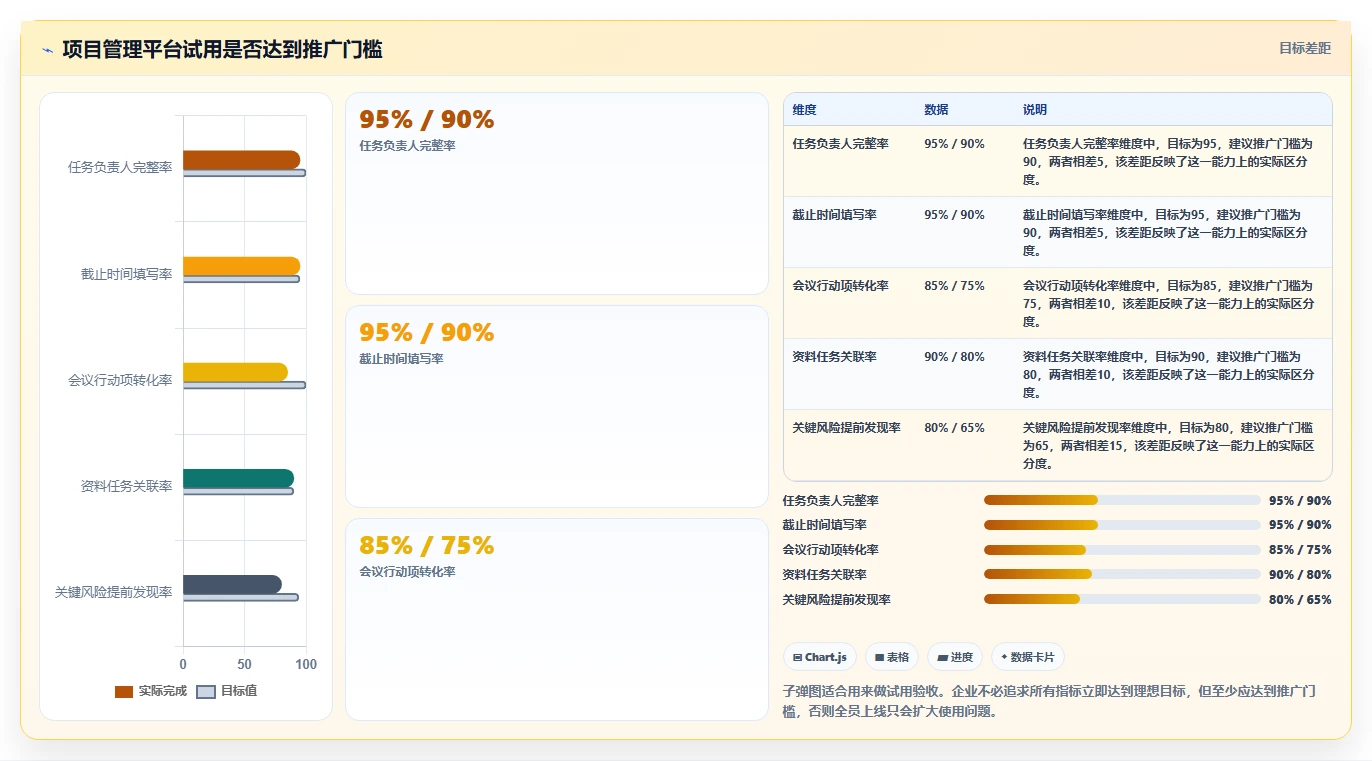Screen dimensions: 1372x761
Task: Open the 任务负责人完整率 95% / 90% data card
Action: tap(557, 194)
